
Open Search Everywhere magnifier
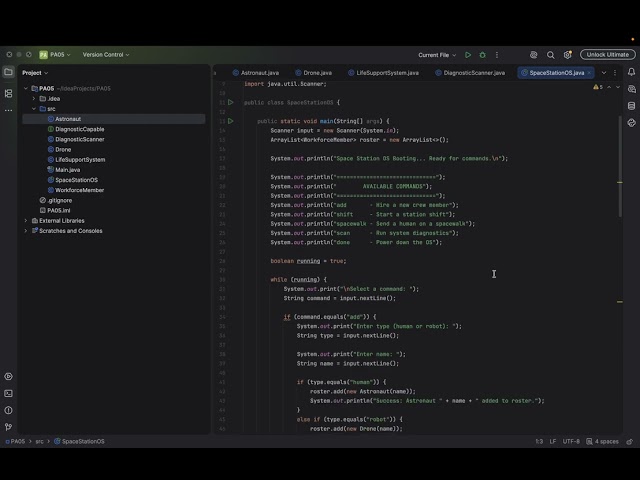551,55
